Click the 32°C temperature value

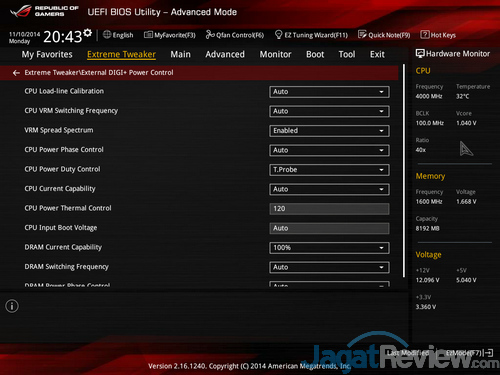pyautogui.click(x=462, y=96)
